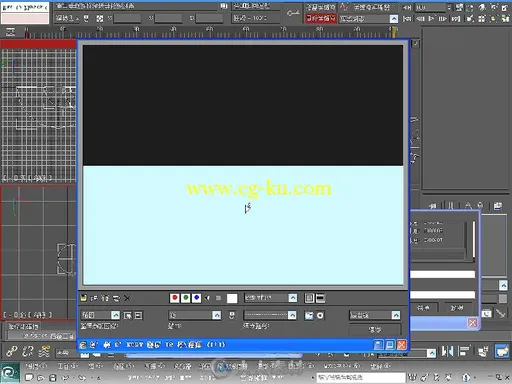Click the Mirror tool icon
The width and height of the screenshot is (512, 384).
[x=447, y=351]
